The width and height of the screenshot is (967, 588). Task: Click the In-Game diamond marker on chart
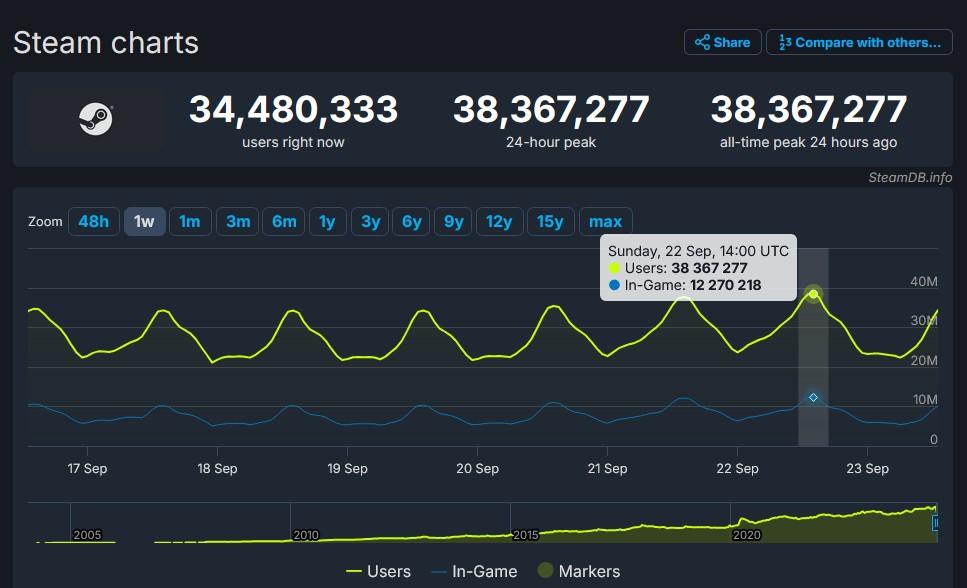tap(813, 398)
